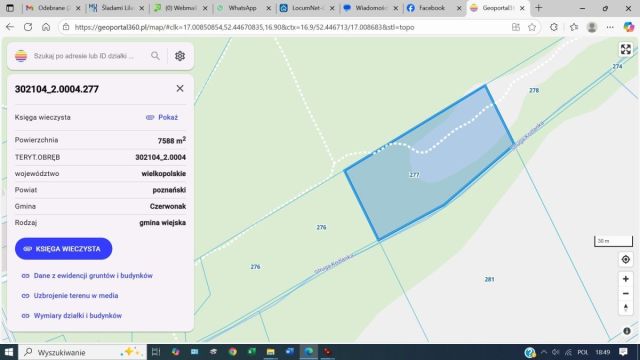Close the parcel 302104_2.0004.277 panel

[180, 88]
